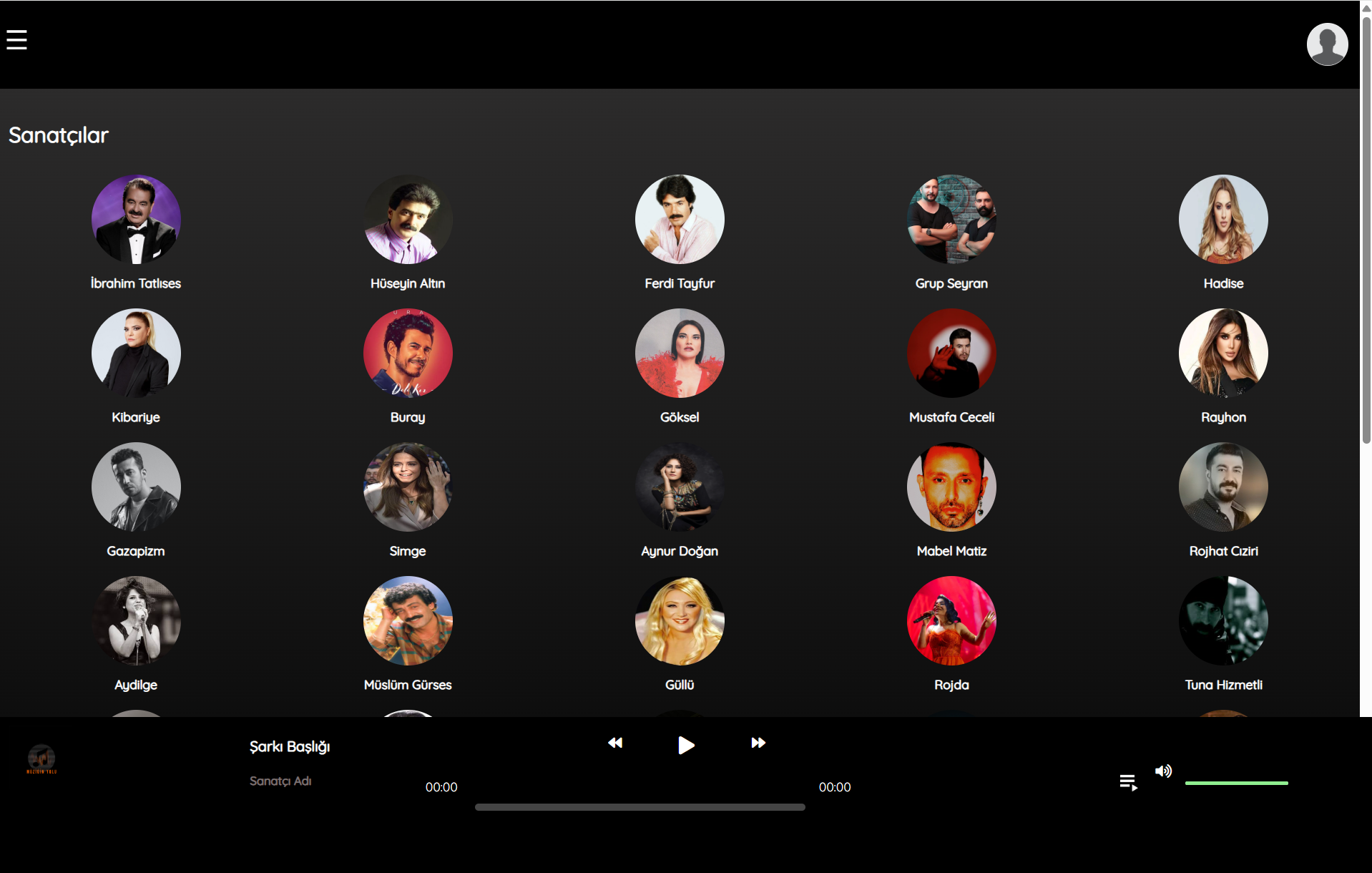Screen dimensions: 1372x873
Task: Click the Müslüm Gürses name link
Action: [408, 685]
